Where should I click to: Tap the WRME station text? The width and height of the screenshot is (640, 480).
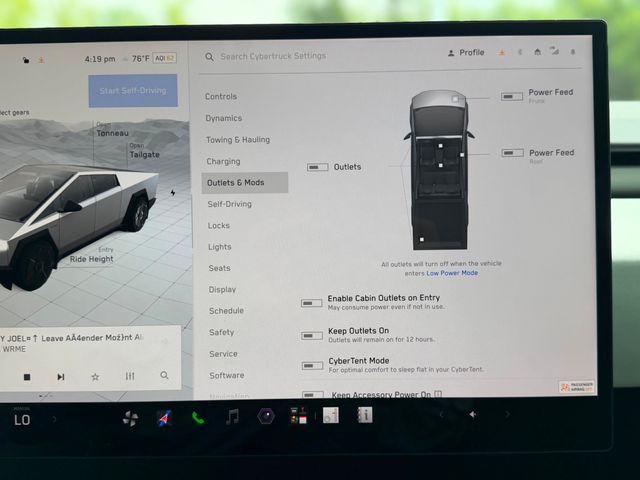pyautogui.click(x=14, y=349)
